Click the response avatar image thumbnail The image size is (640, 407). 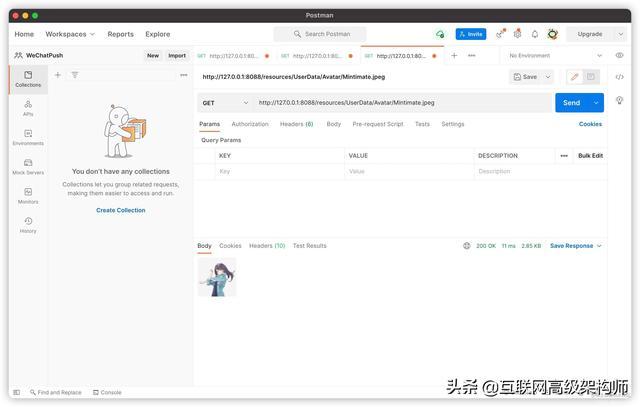click(217, 277)
